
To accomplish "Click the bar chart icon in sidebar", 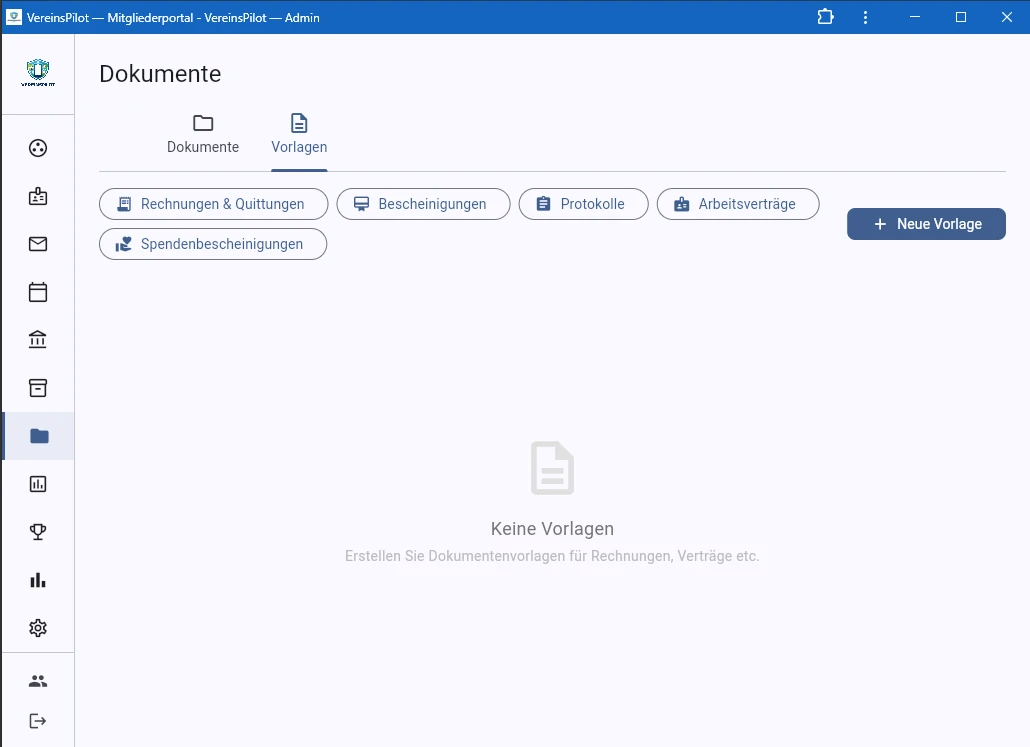I will (x=38, y=580).
